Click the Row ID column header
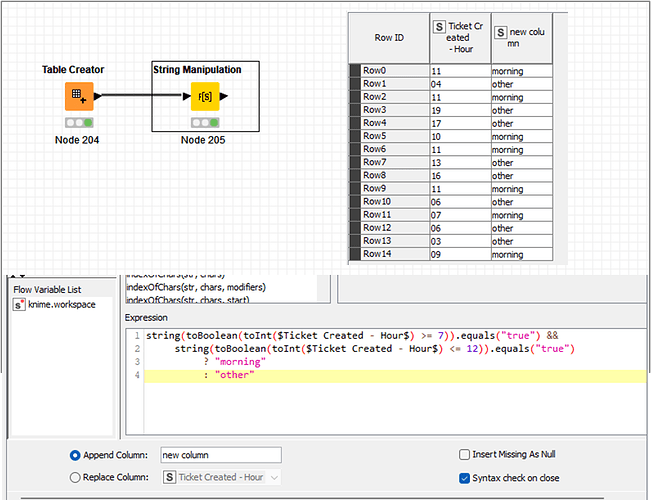Image resolution: width=651 pixels, height=500 pixels. (x=389, y=38)
